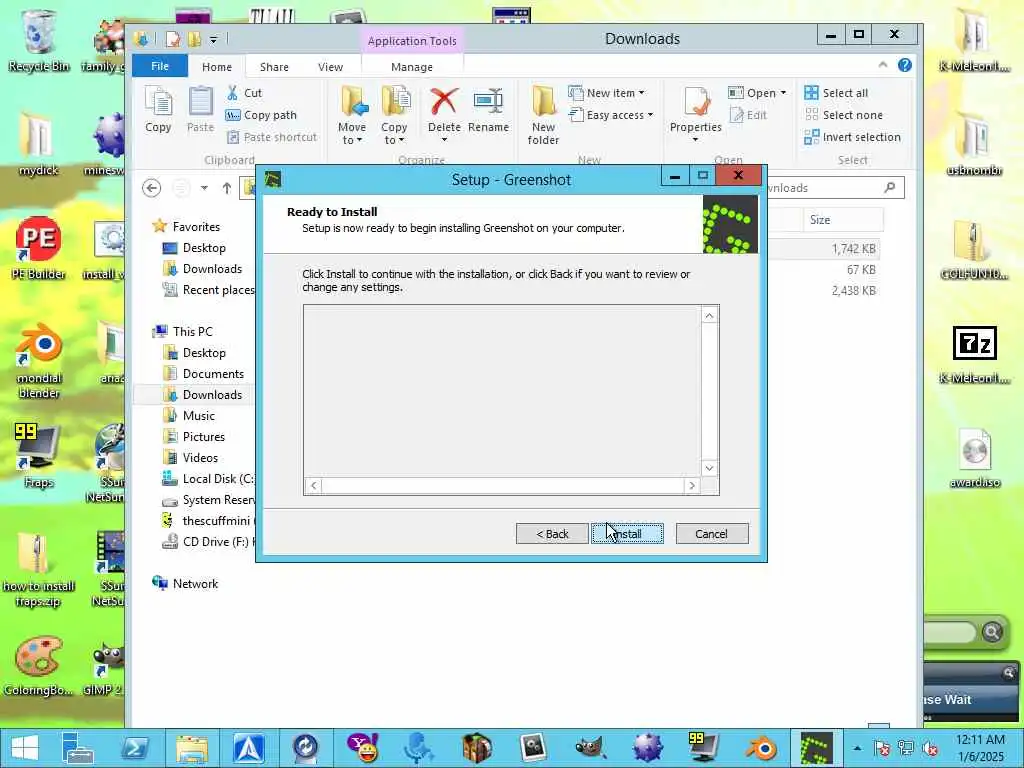
Task: Select Cut in the Clipboard group
Action: (244, 93)
